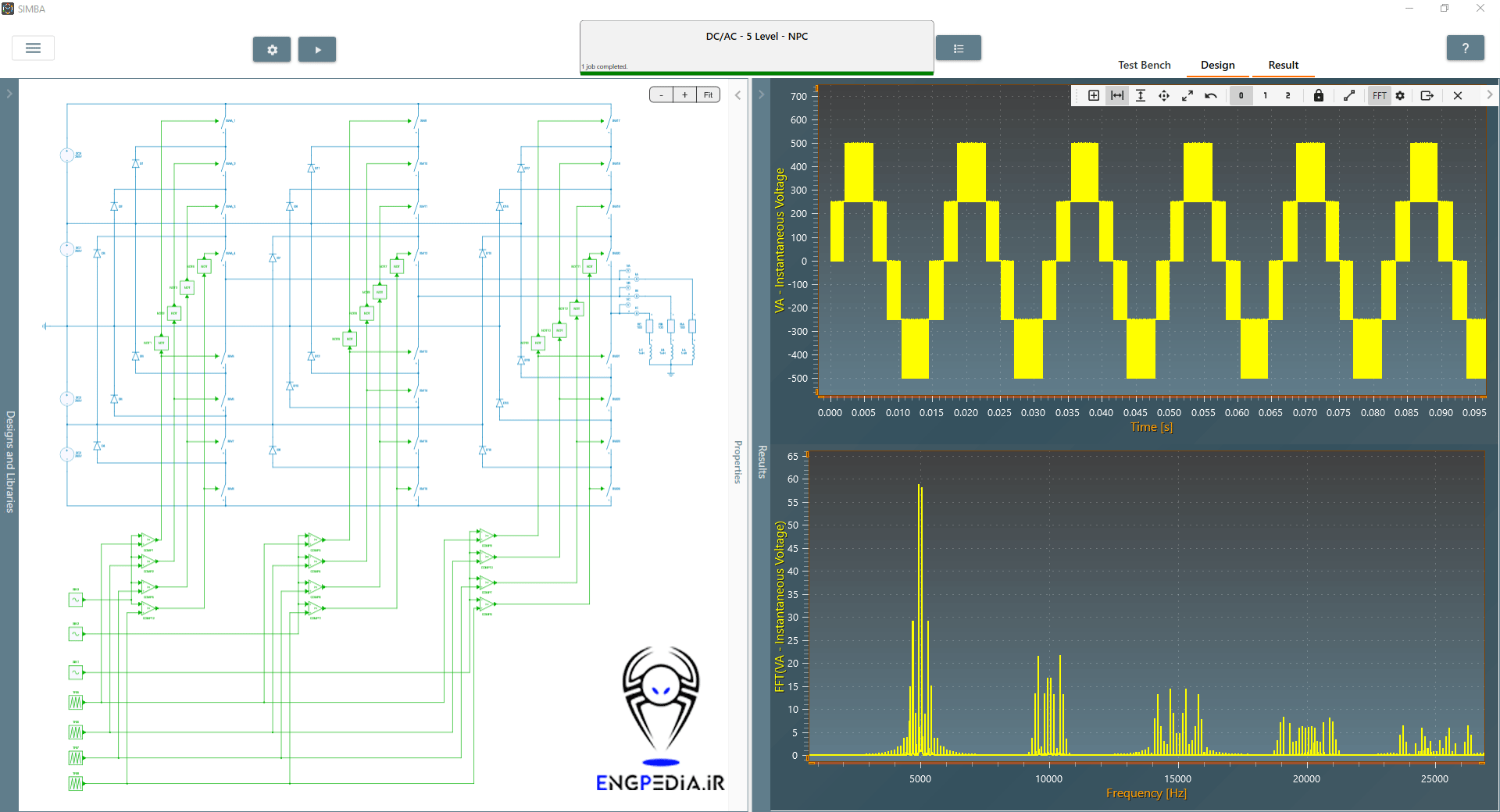
Task: Toggle the FFT display button
Action: tap(1379, 95)
